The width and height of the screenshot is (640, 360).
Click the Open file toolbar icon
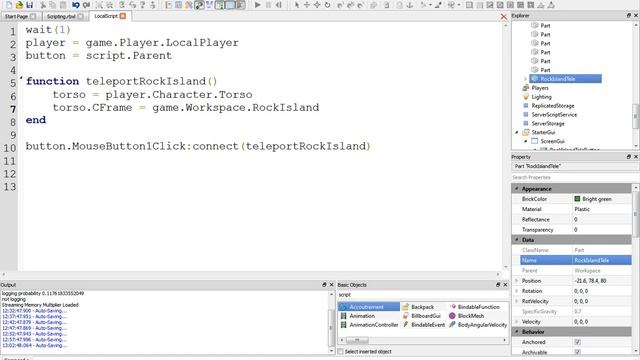19,5
